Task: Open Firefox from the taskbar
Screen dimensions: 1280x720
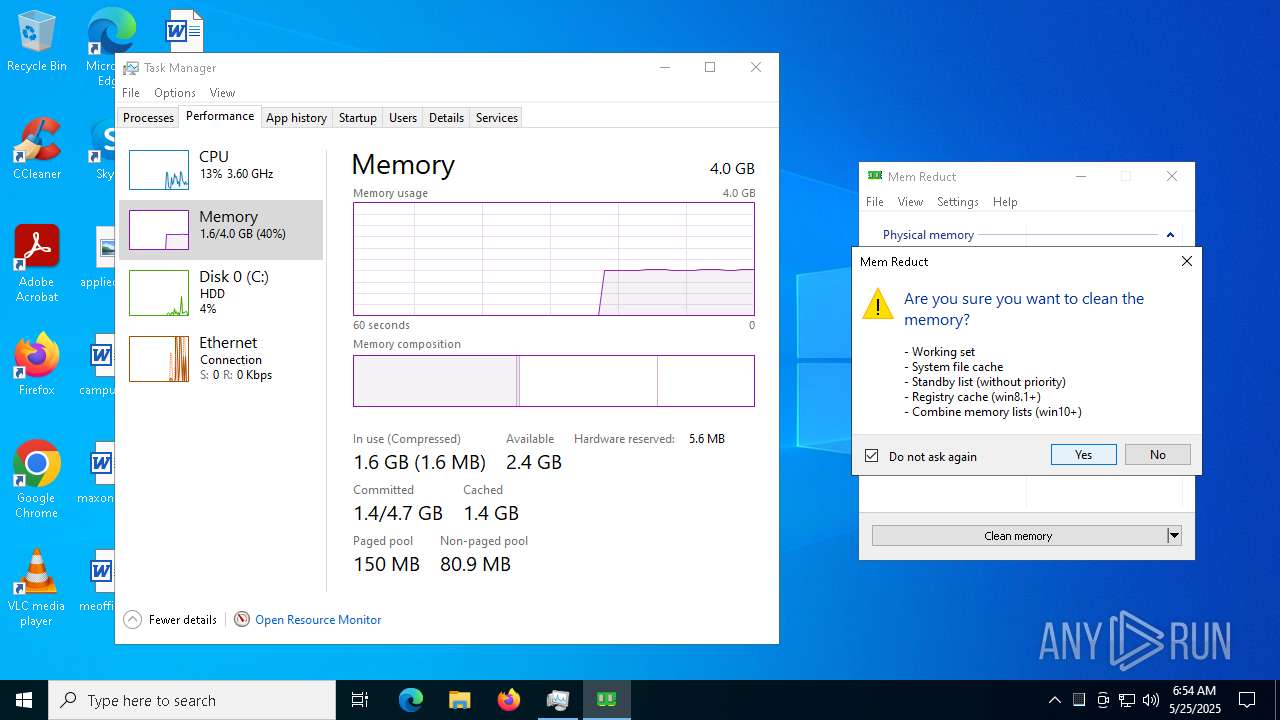Action: tap(509, 700)
